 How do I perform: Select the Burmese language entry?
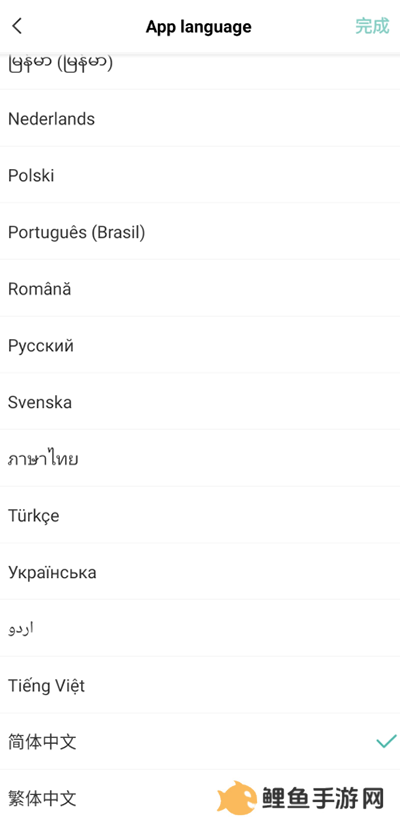tap(200, 71)
